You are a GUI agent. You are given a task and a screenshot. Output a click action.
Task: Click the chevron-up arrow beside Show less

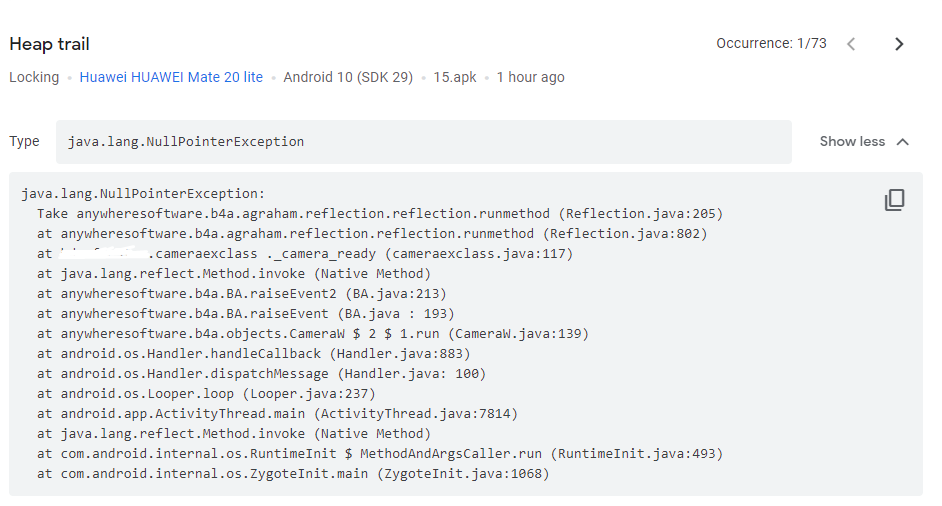(903, 142)
